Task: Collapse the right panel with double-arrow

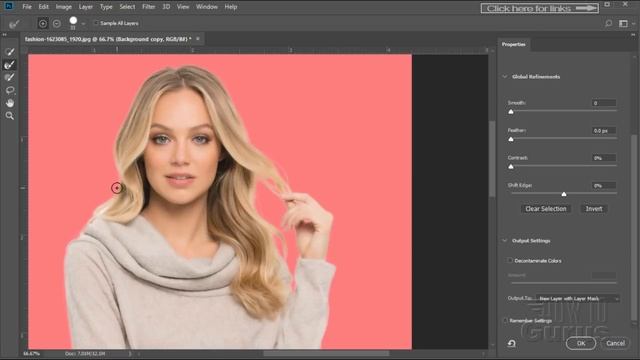Action: [633, 35]
